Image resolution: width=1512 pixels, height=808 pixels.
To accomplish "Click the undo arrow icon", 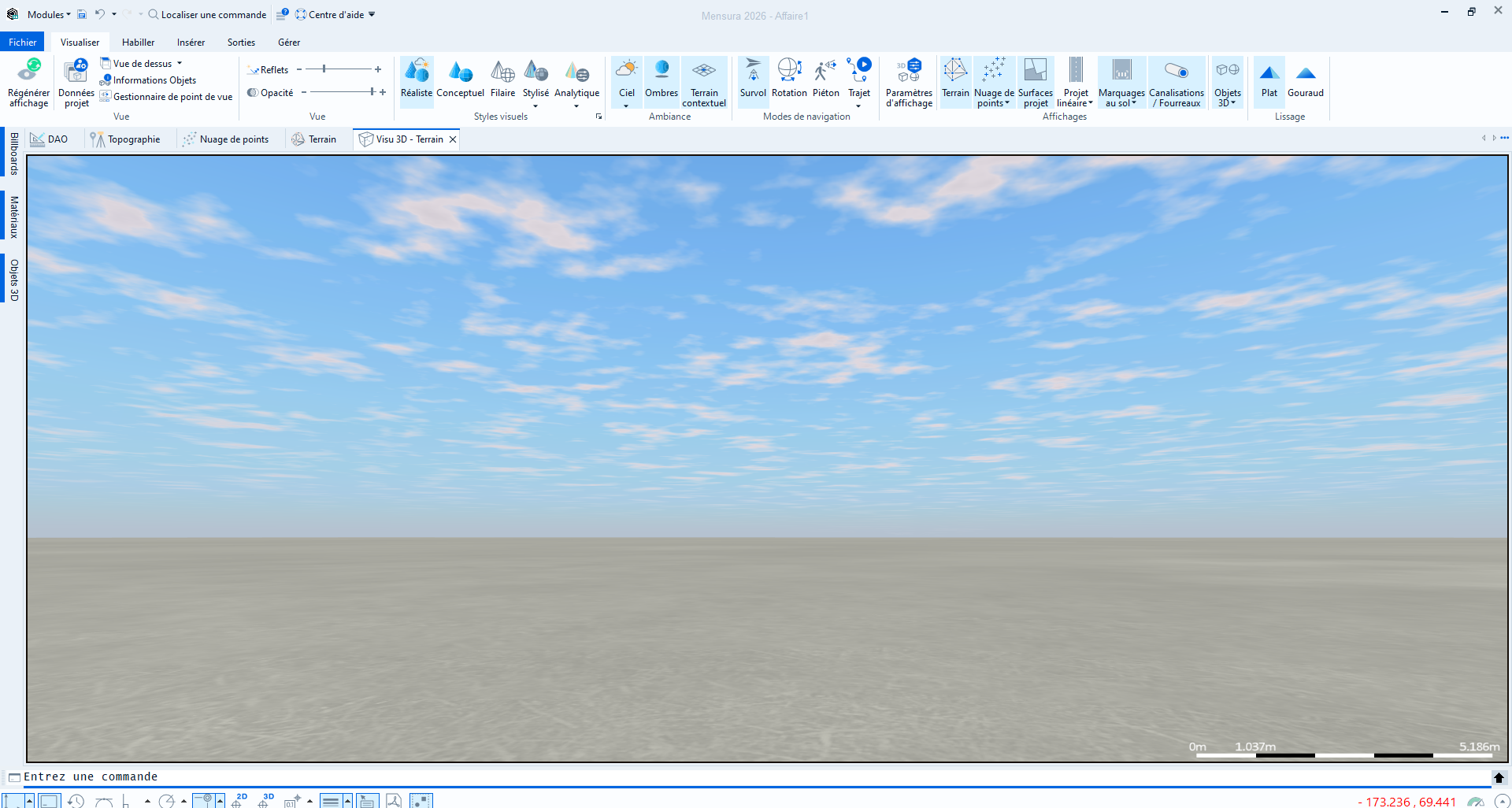I will 100,14.
